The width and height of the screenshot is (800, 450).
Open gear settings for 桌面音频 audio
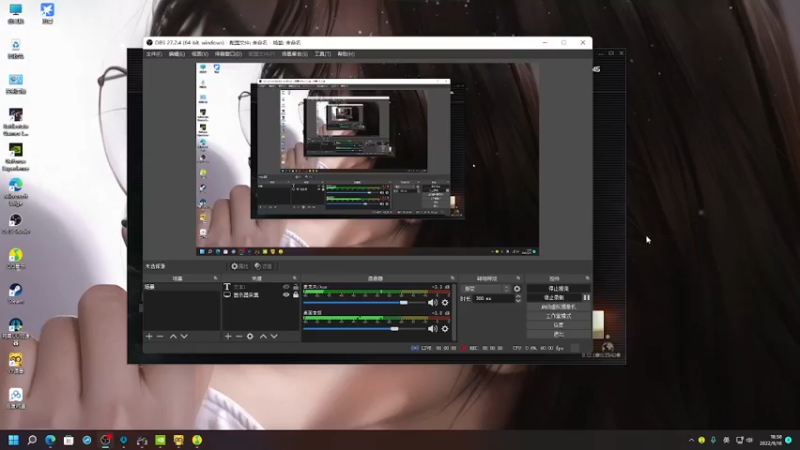coord(445,329)
